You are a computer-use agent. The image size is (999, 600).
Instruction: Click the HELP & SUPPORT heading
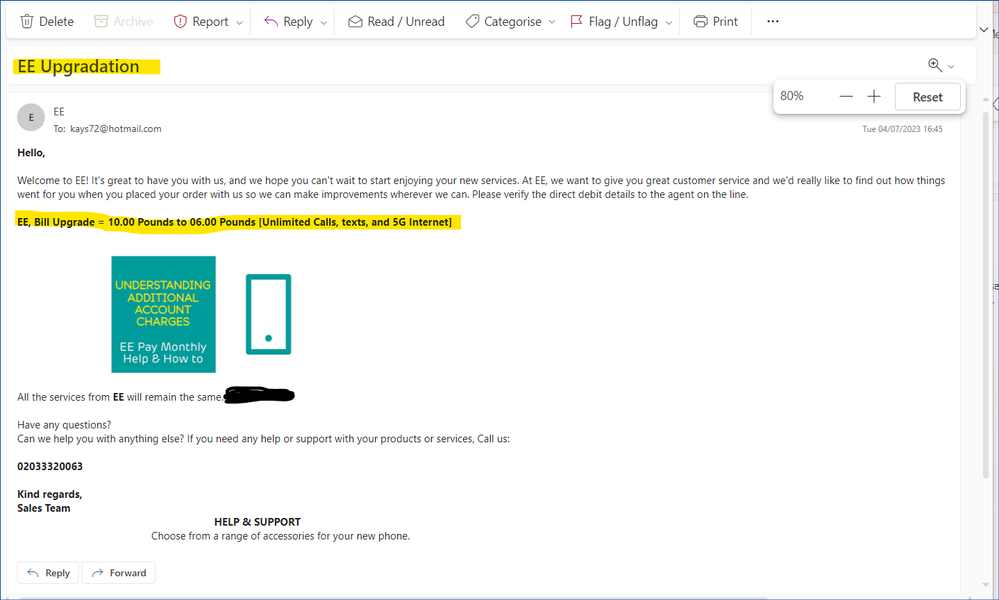[x=257, y=522]
